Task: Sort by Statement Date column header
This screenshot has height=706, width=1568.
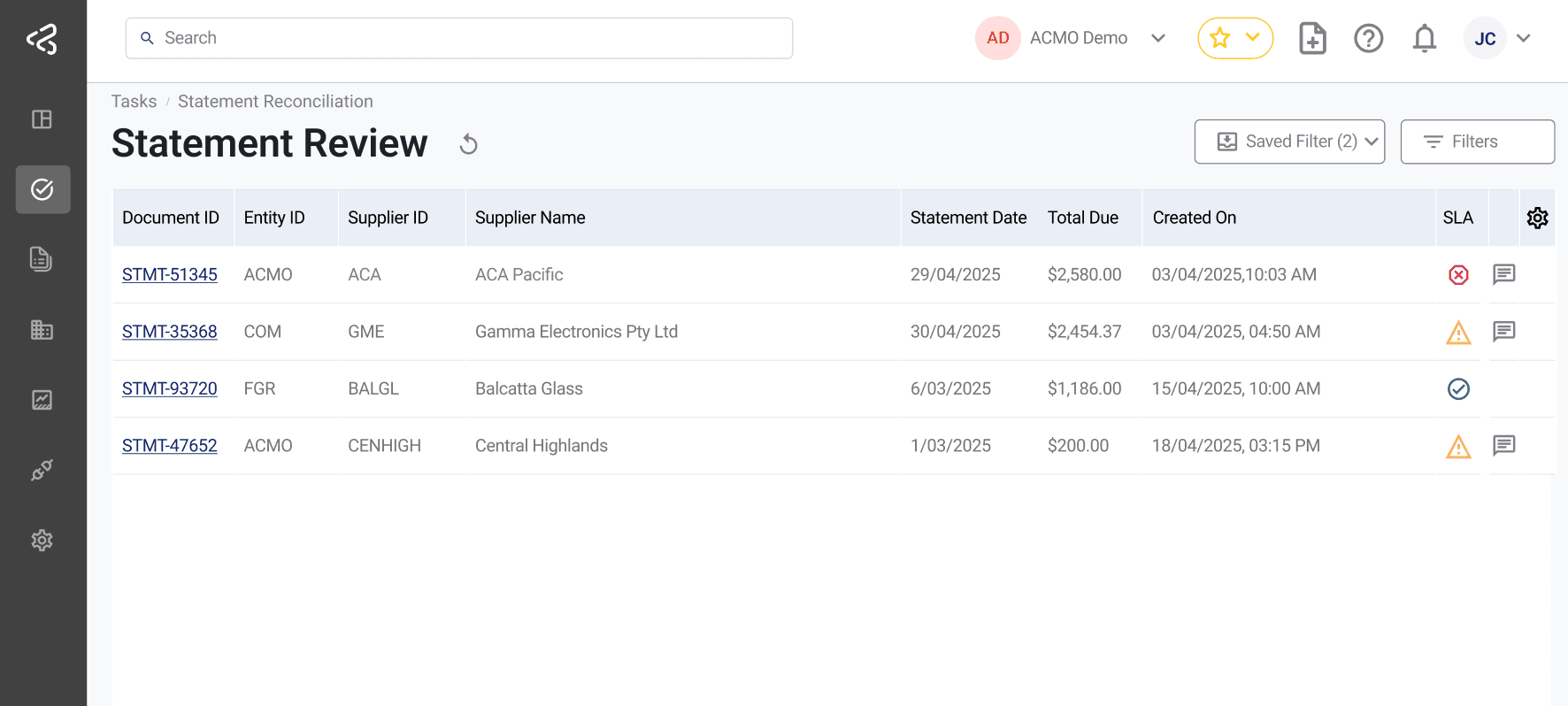Action: coord(968,218)
